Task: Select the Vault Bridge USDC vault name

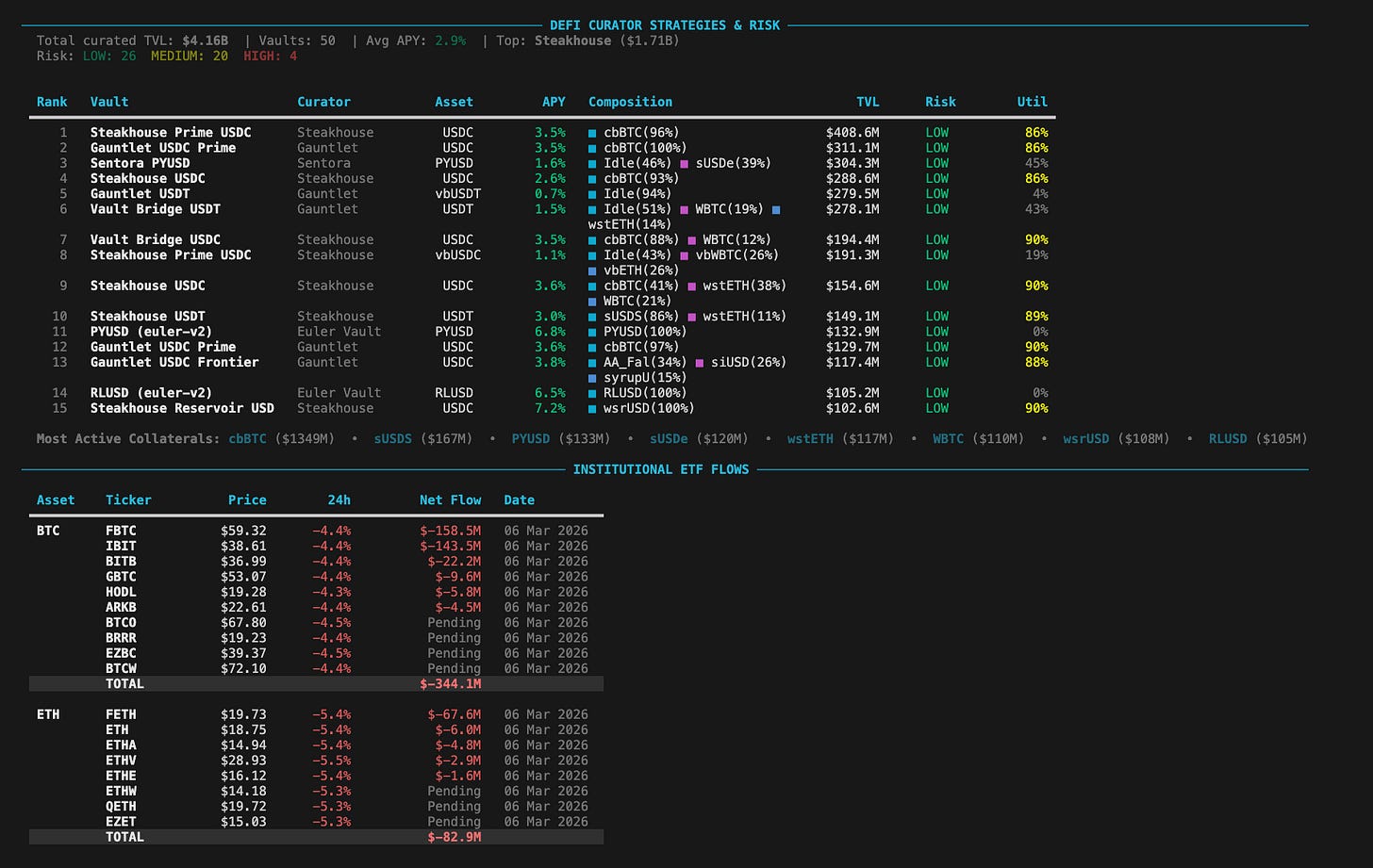Action: click(x=156, y=239)
